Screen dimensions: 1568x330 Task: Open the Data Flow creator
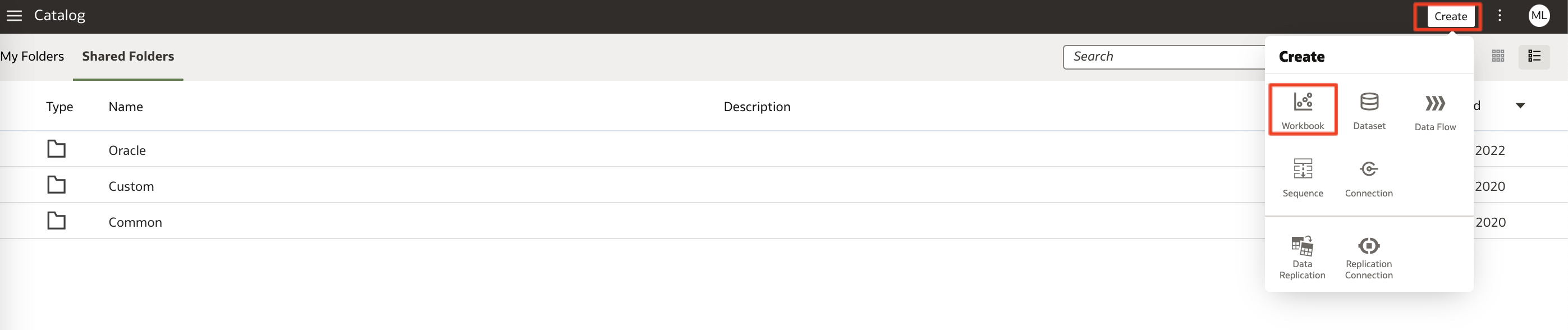click(x=1434, y=109)
